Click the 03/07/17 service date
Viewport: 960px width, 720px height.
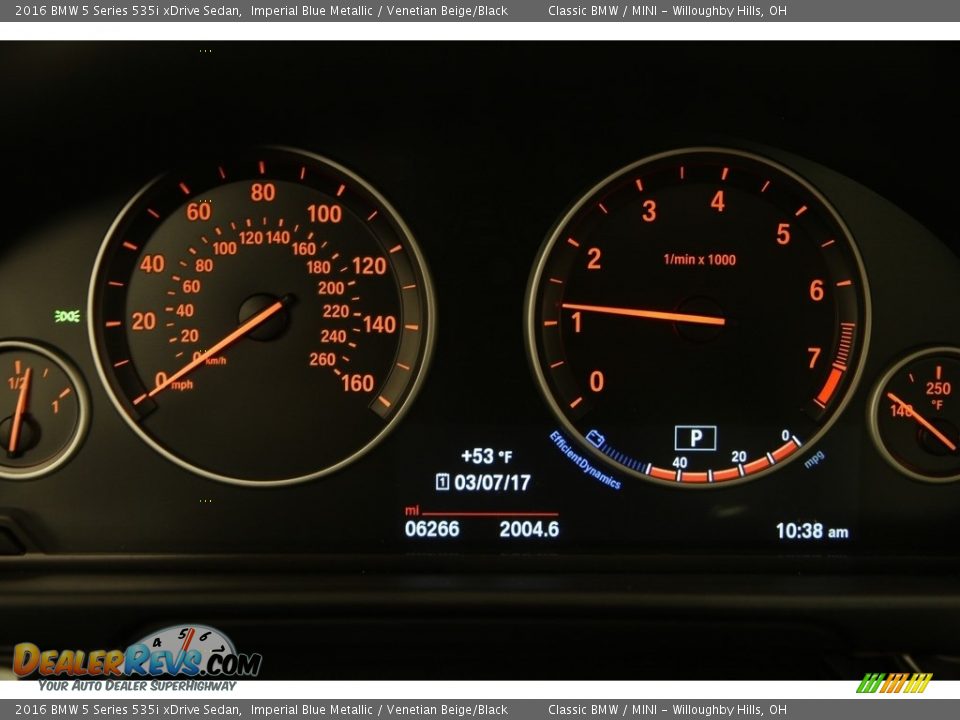tap(492, 482)
